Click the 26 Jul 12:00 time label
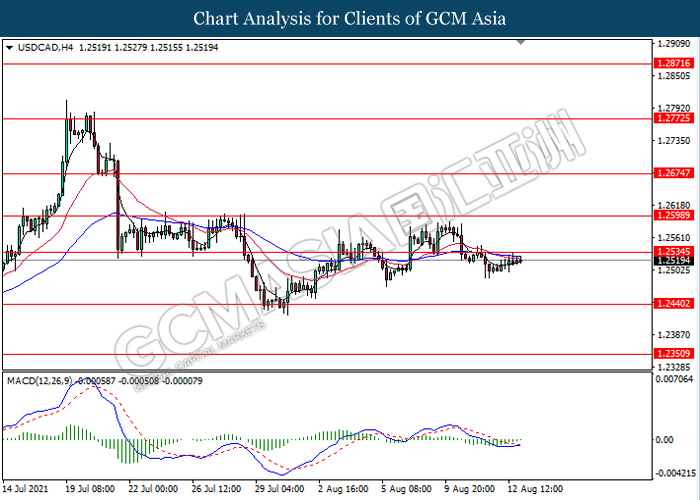This screenshot has width=700, height=500. point(217,489)
